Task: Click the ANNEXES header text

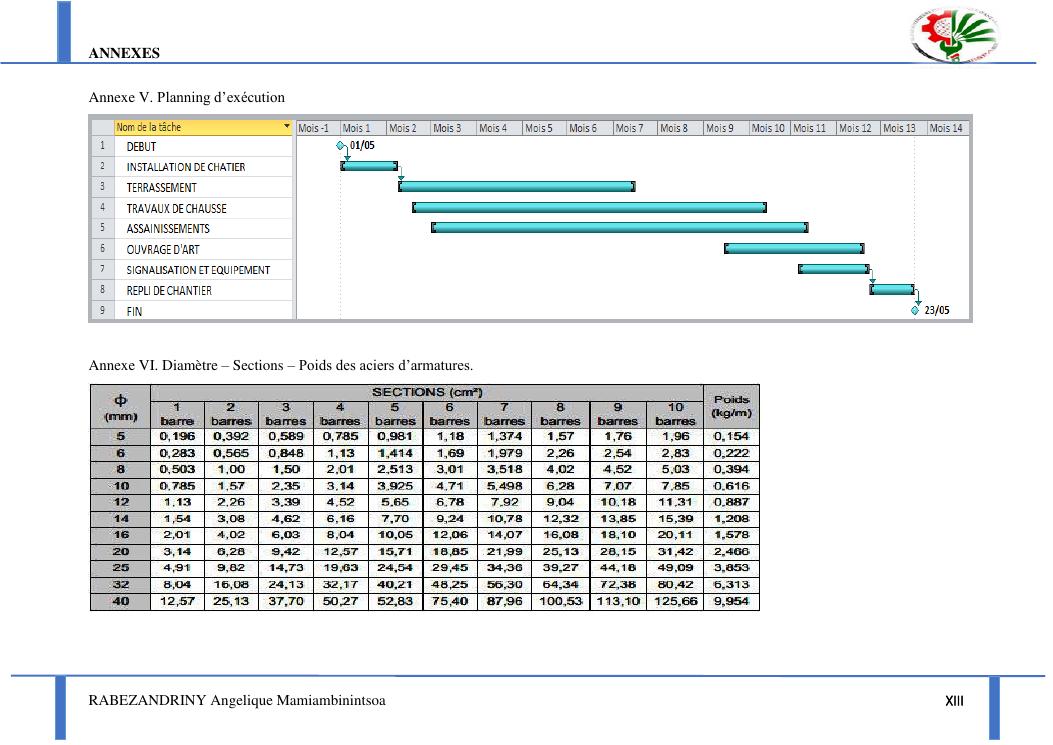Action: click(x=125, y=52)
